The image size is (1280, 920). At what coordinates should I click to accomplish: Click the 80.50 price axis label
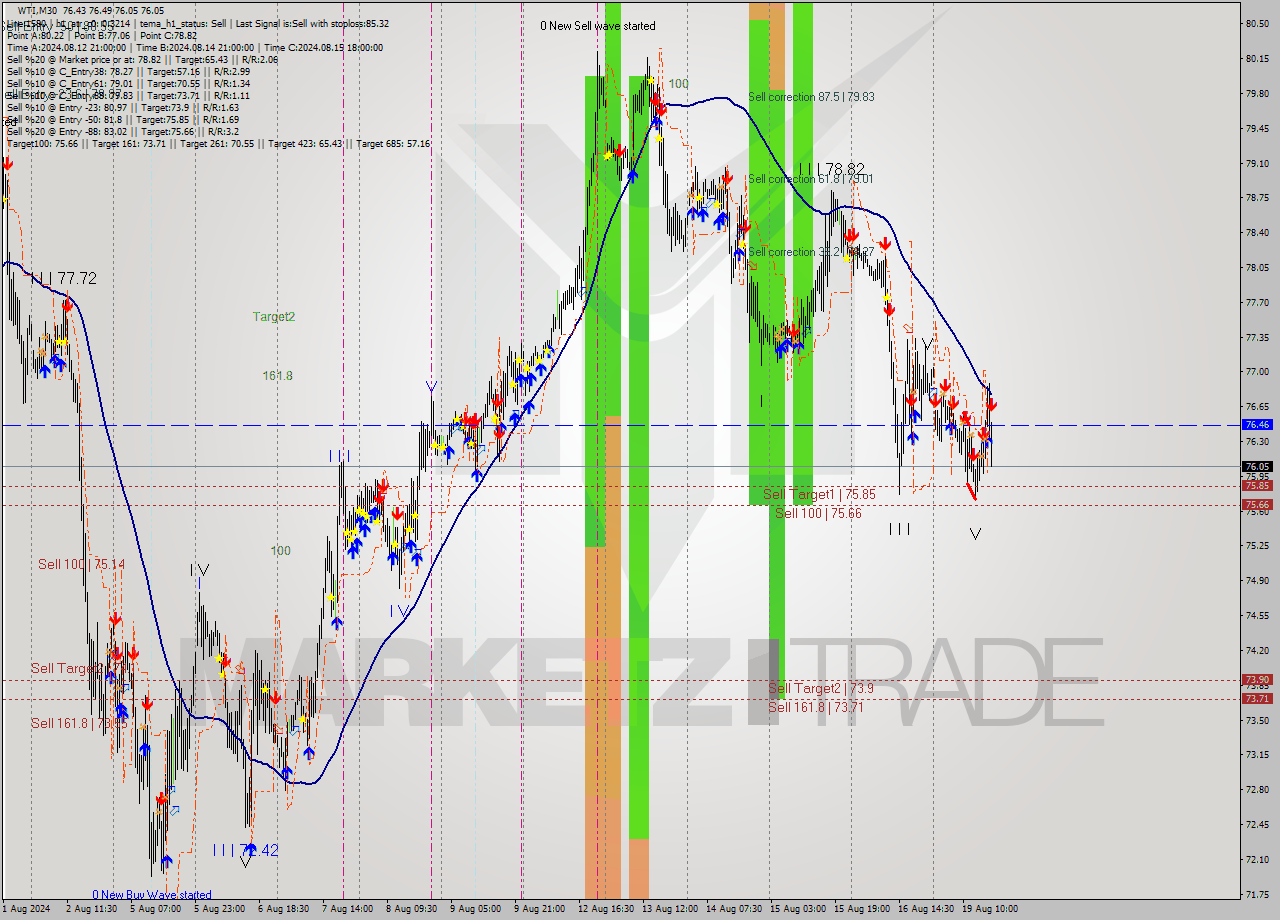pyautogui.click(x=1257, y=23)
